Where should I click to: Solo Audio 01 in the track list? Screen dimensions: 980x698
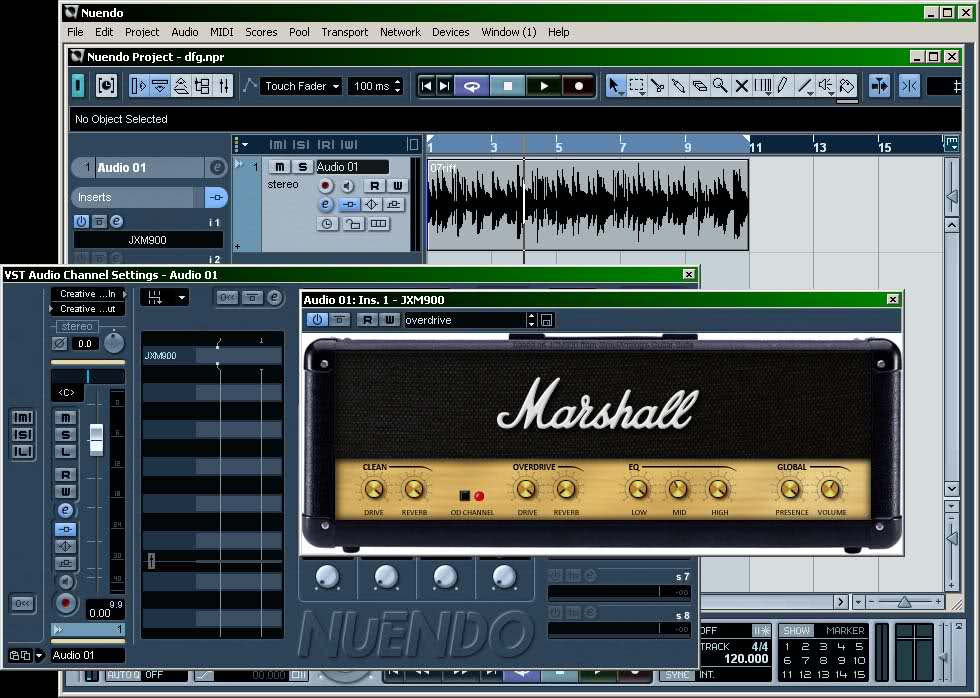coord(302,166)
